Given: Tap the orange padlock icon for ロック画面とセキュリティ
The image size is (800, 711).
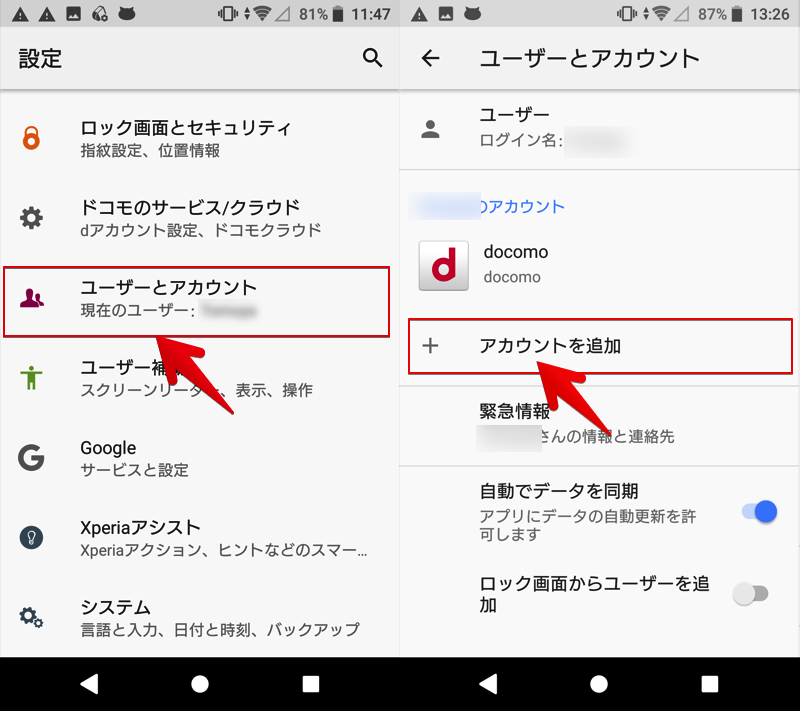Looking at the screenshot, I should coord(32,138).
